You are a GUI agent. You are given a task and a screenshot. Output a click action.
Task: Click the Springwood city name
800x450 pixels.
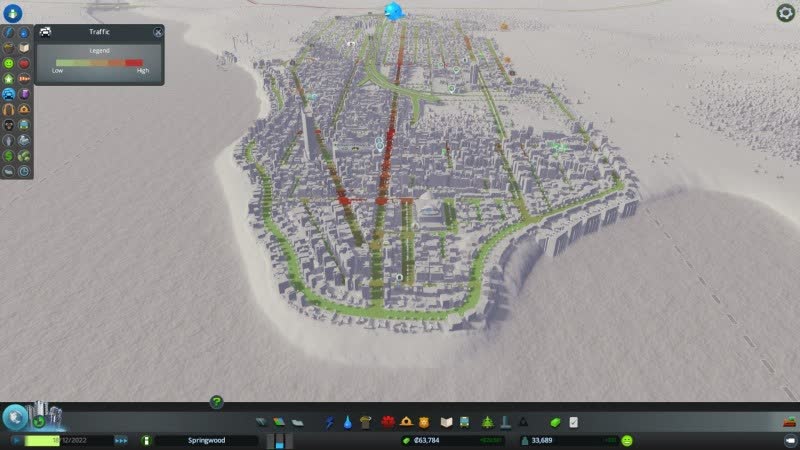tap(207, 440)
